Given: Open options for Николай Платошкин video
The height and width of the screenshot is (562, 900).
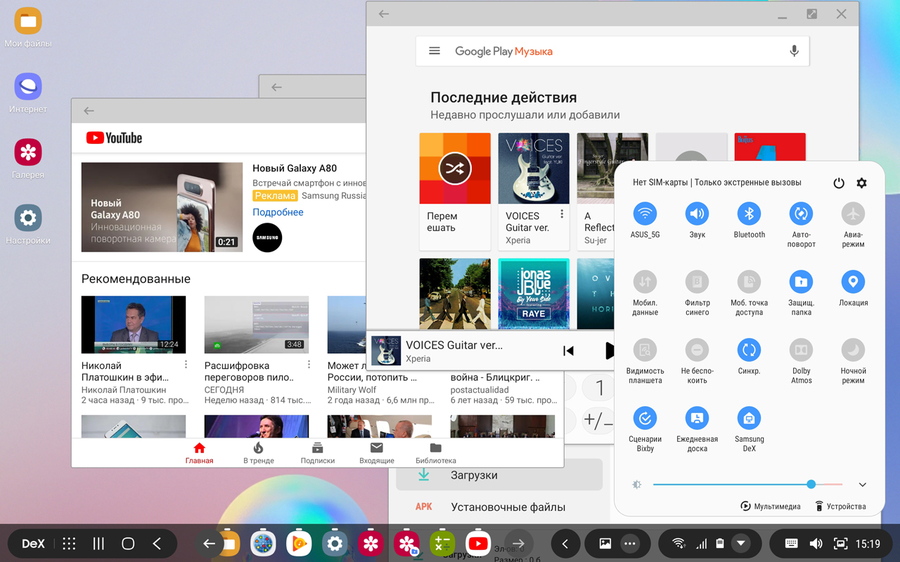Looking at the screenshot, I should (x=185, y=365).
